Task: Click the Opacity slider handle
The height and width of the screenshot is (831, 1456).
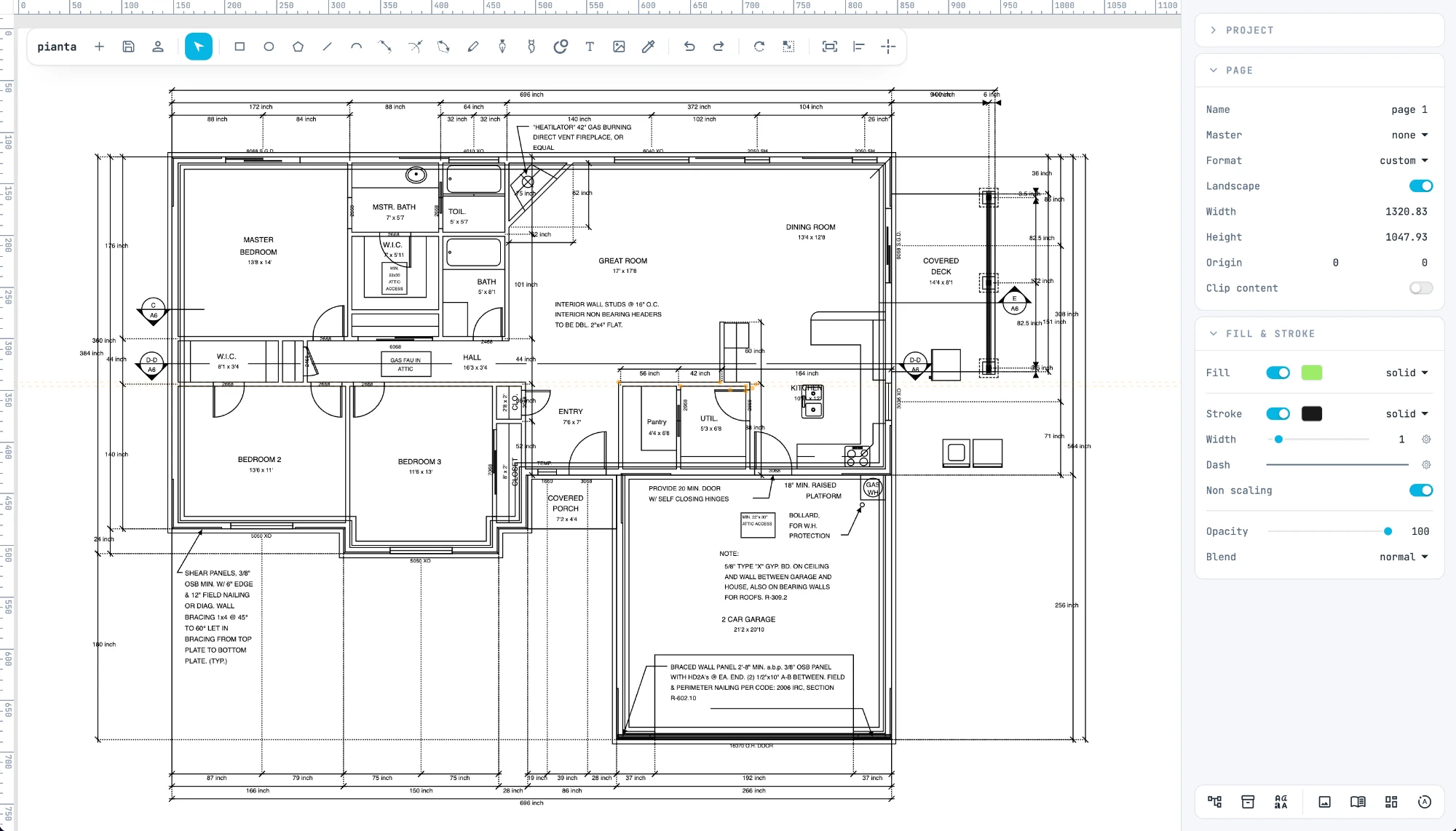Action: (1388, 532)
